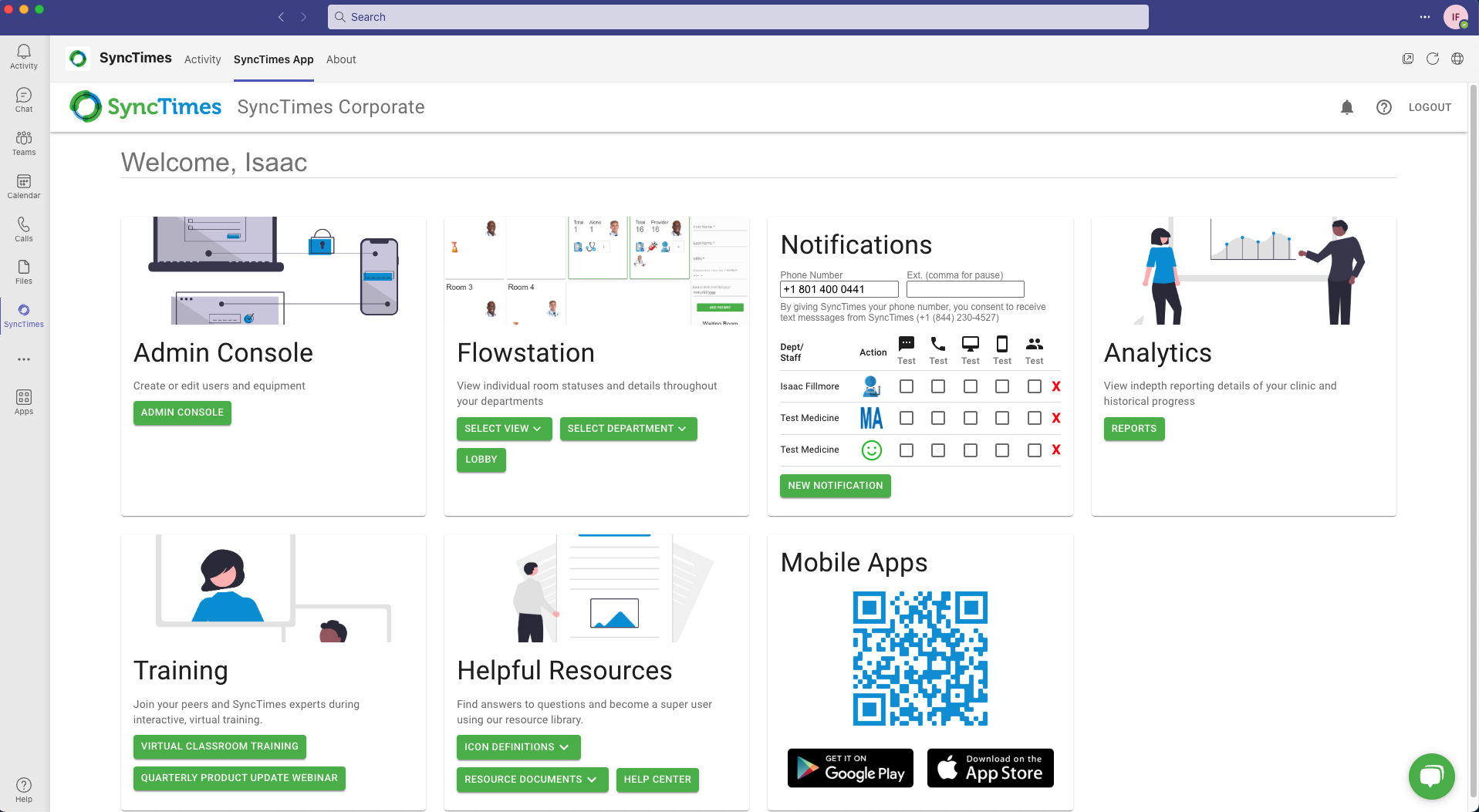Viewport: 1479px width, 812px height.
Task: Check text message box for Isaac Fillmore
Action: click(907, 386)
